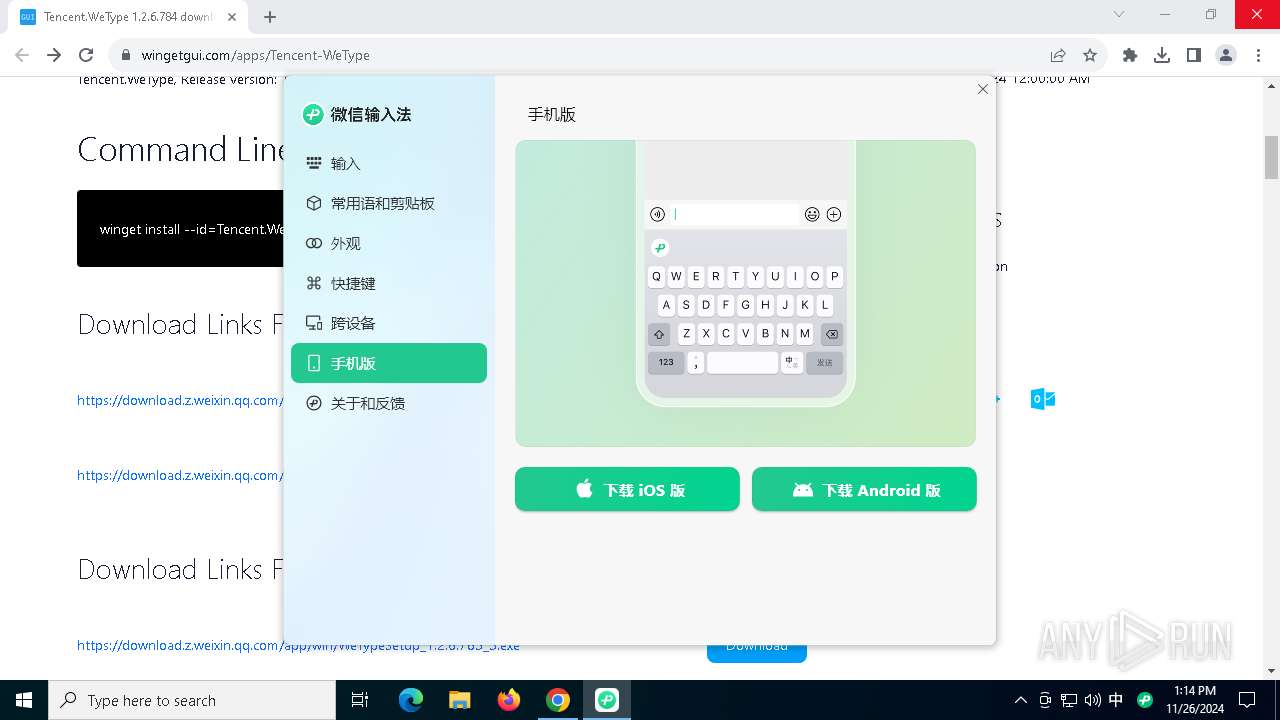
Task: Click the Outlook share icon on page
Action: (1042, 399)
